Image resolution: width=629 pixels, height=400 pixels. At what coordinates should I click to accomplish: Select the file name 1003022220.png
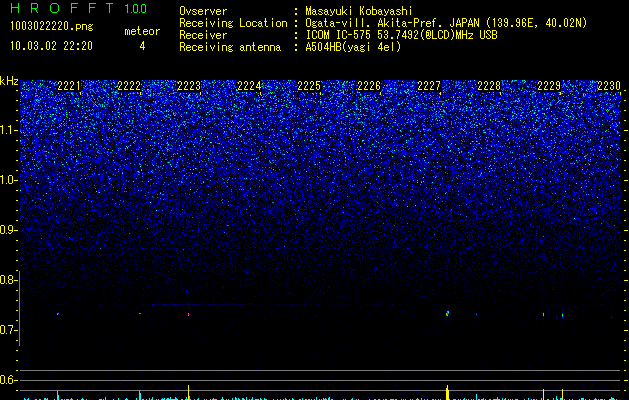(x=51, y=26)
